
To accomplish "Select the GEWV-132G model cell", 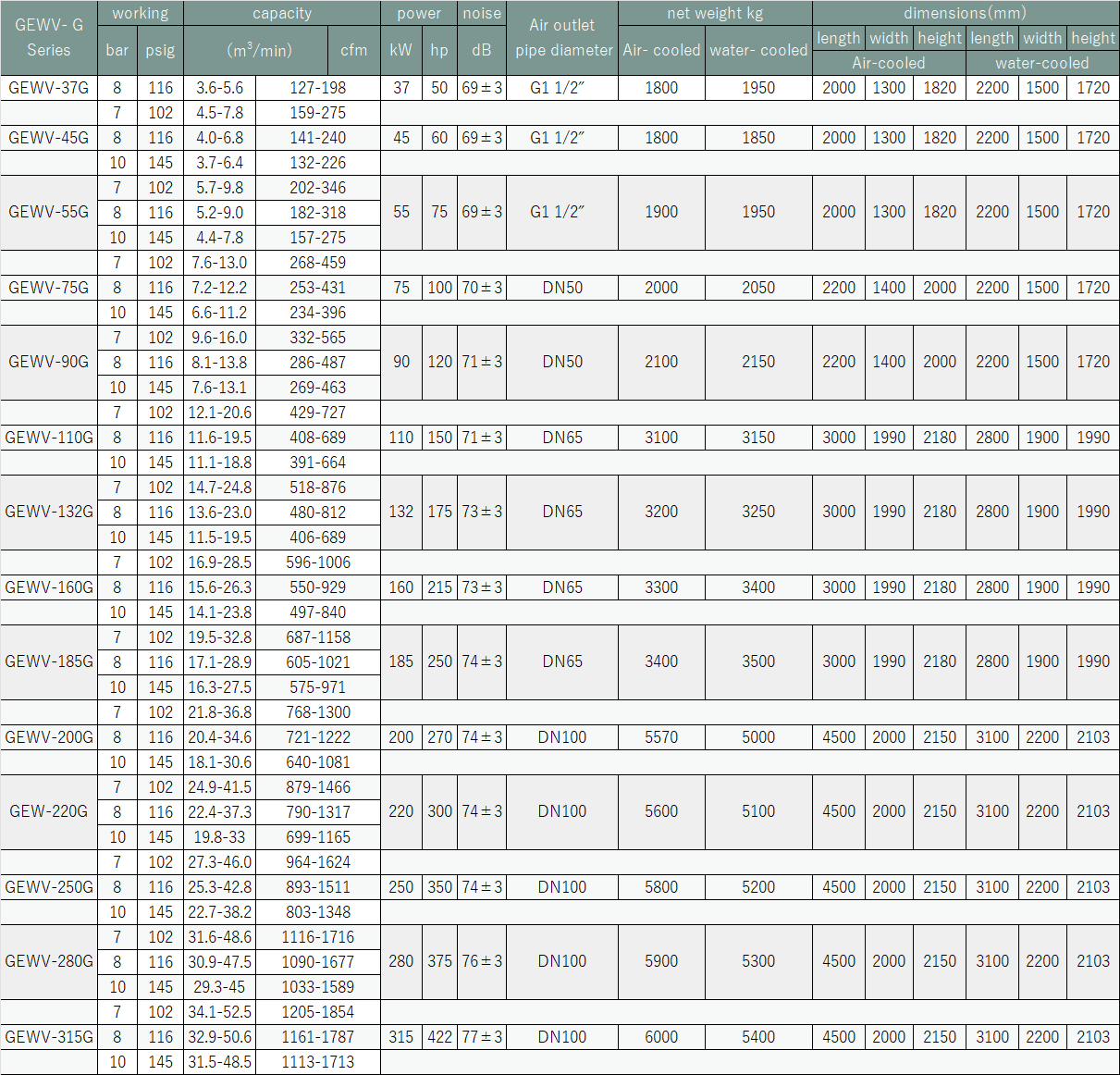I will point(49,512).
